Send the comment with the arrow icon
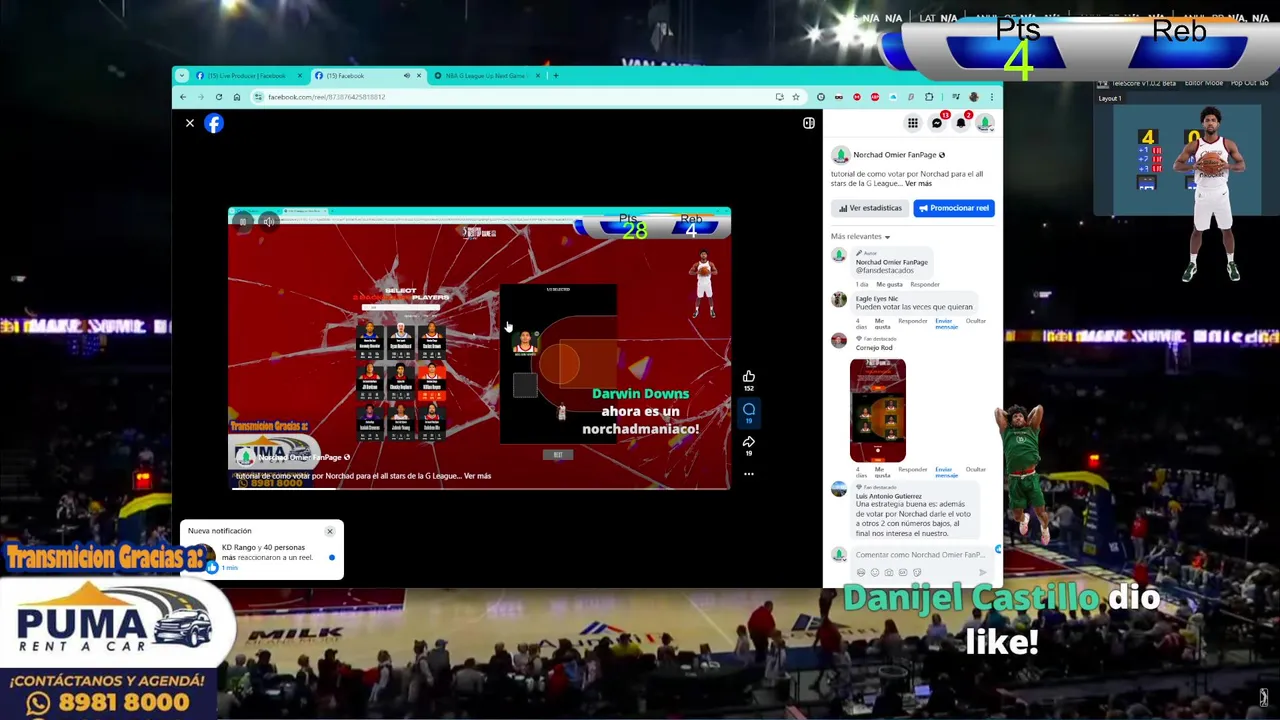Image resolution: width=1280 pixels, height=720 pixels. click(x=983, y=572)
